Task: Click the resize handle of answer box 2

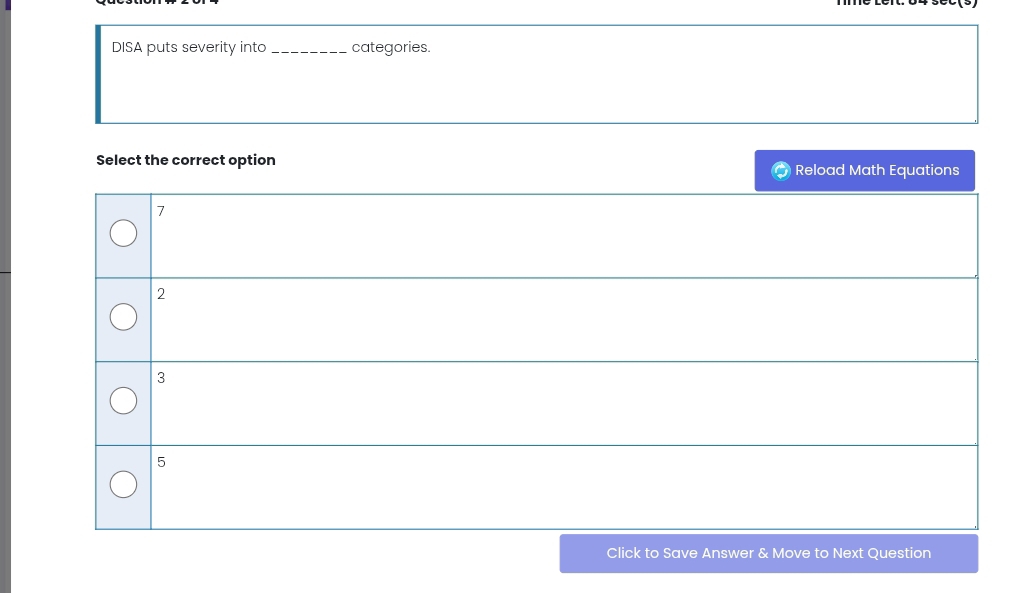Action: (x=974, y=357)
